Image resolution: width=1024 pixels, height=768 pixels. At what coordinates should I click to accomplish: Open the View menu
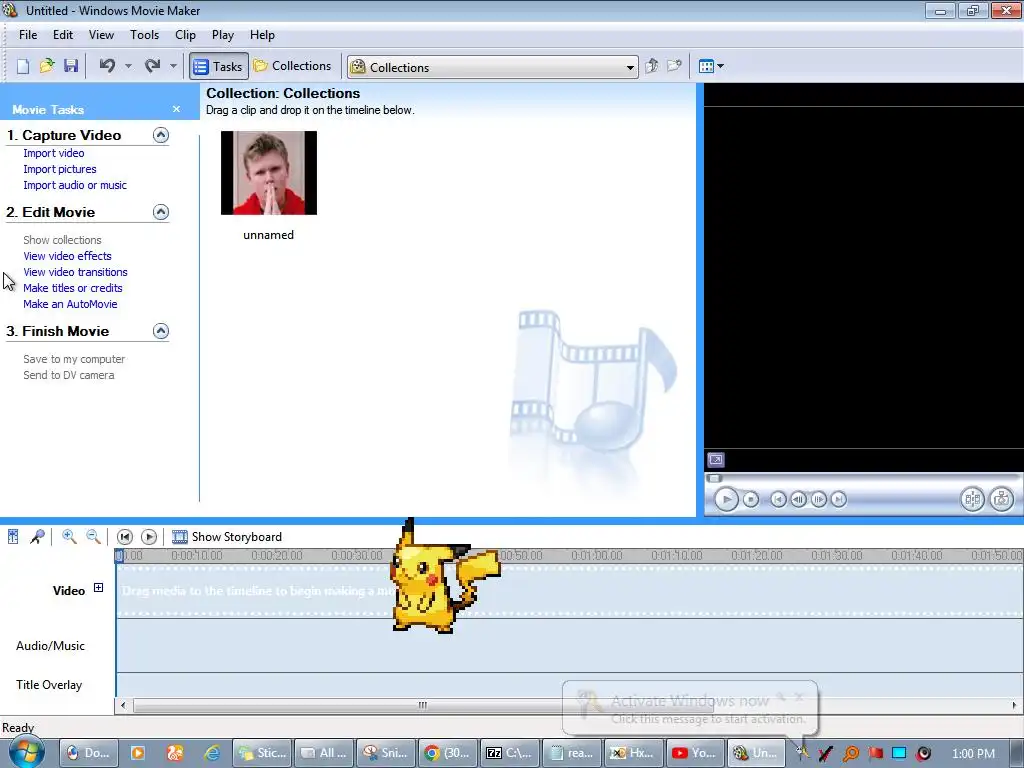101,35
